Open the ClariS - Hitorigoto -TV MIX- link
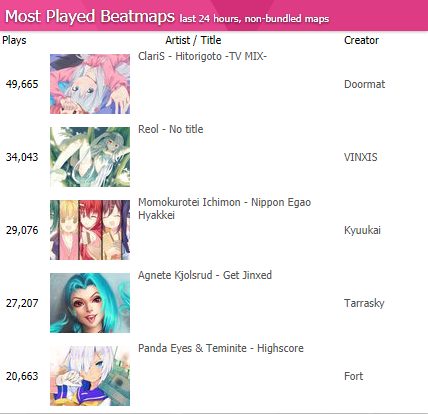This screenshot has height=414, width=428. [x=203, y=56]
